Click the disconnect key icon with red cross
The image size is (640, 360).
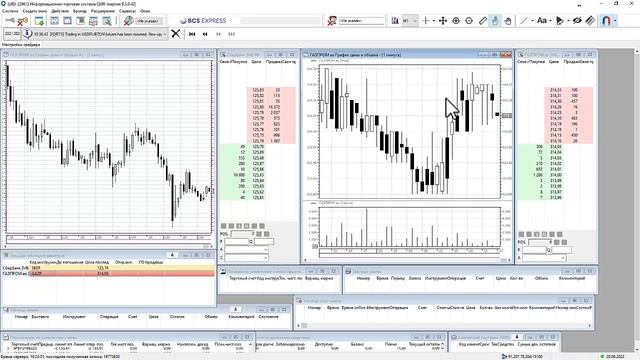click(22, 20)
